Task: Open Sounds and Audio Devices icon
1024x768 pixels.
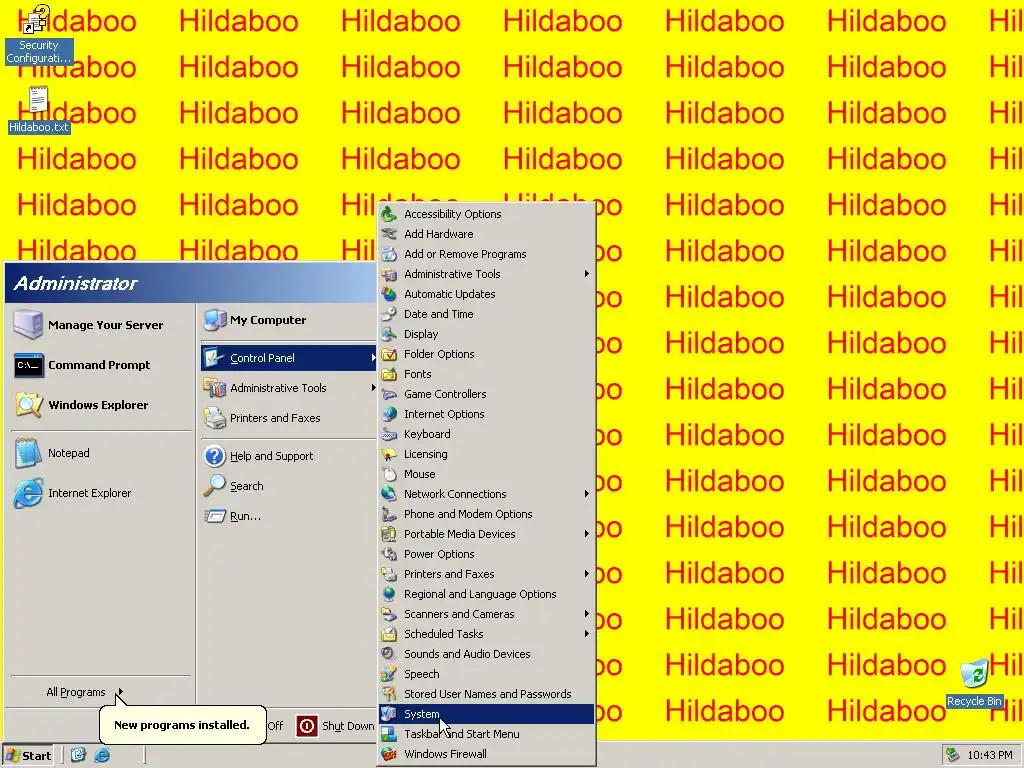Action: tap(389, 654)
